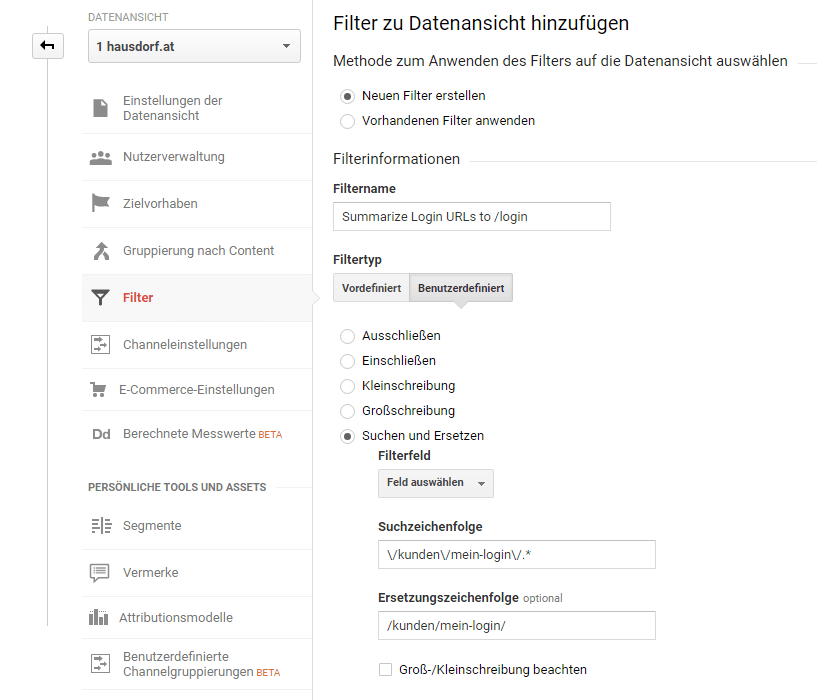Screen dimensions: 817x700
Task: Go to Segmente in the sidebar
Action: (152, 526)
